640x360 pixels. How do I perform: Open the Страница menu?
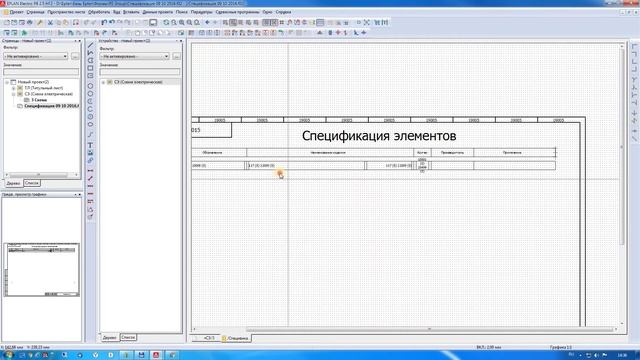click(x=36, y=12)
